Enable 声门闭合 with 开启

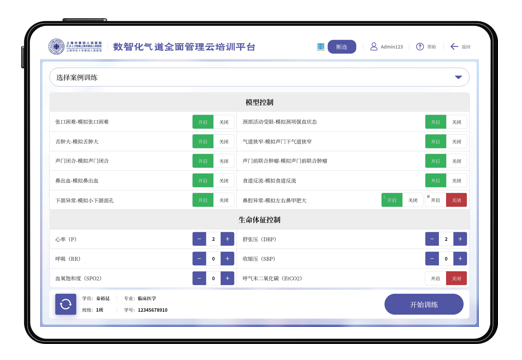point(203,161)
